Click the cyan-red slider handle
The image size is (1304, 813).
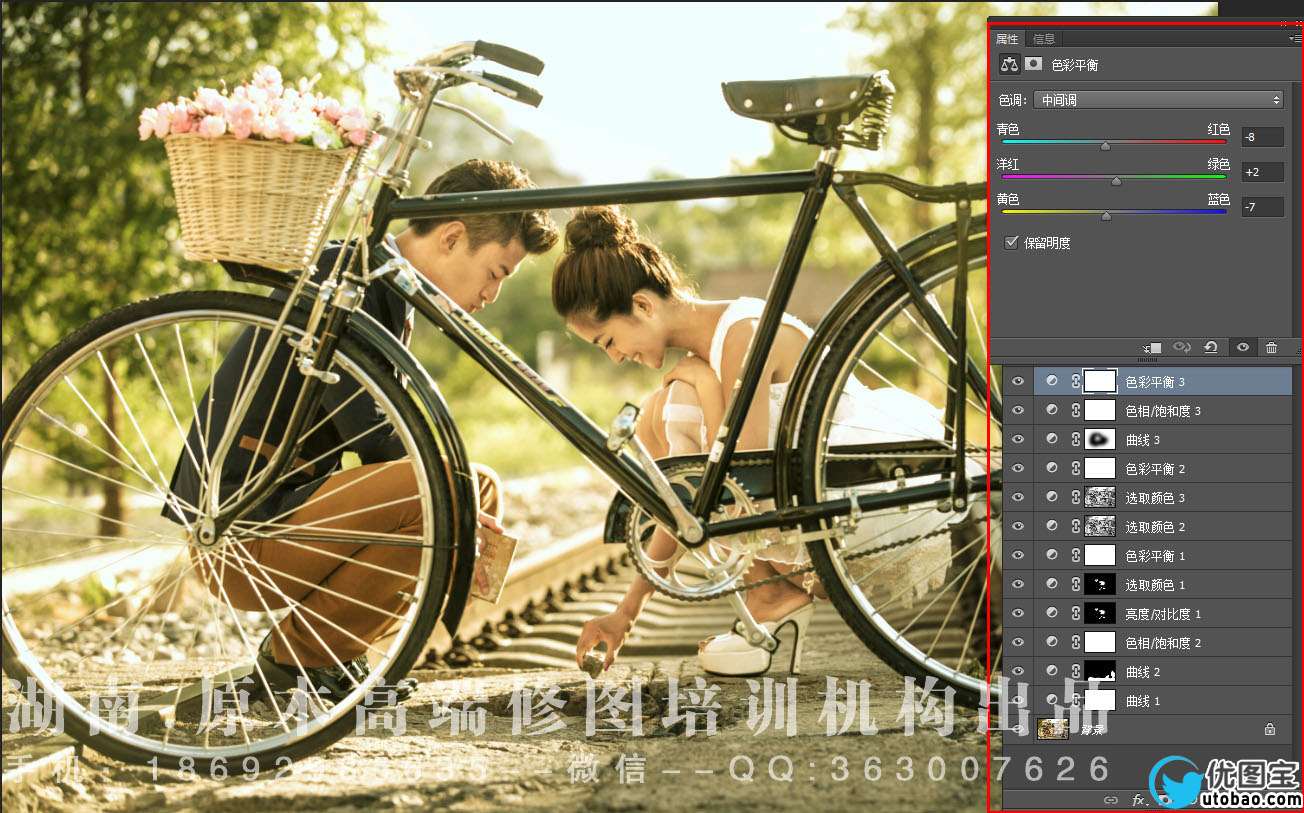[x=1105, y=145]
